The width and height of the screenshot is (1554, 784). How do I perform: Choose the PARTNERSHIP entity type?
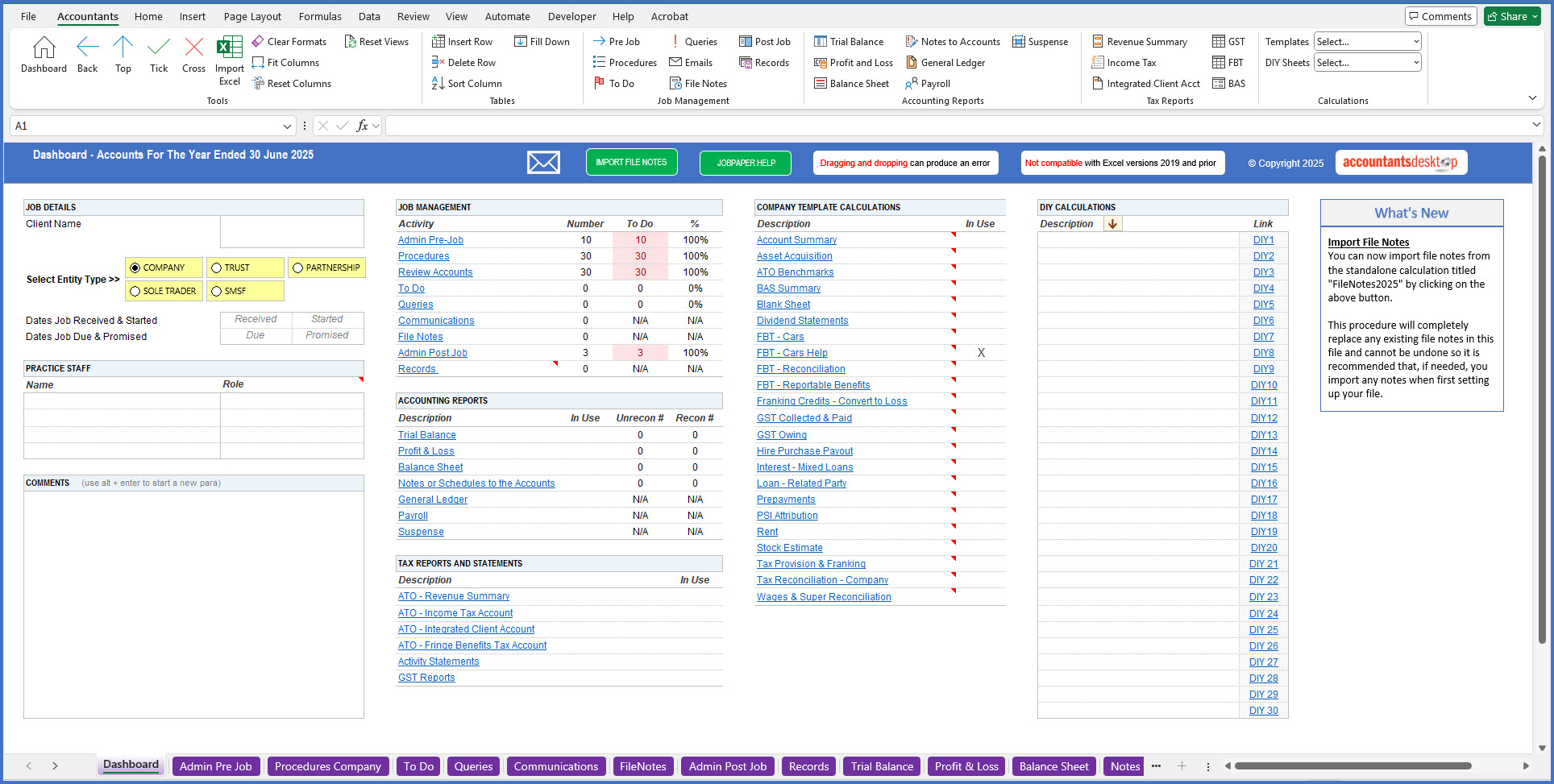(297, 267)
